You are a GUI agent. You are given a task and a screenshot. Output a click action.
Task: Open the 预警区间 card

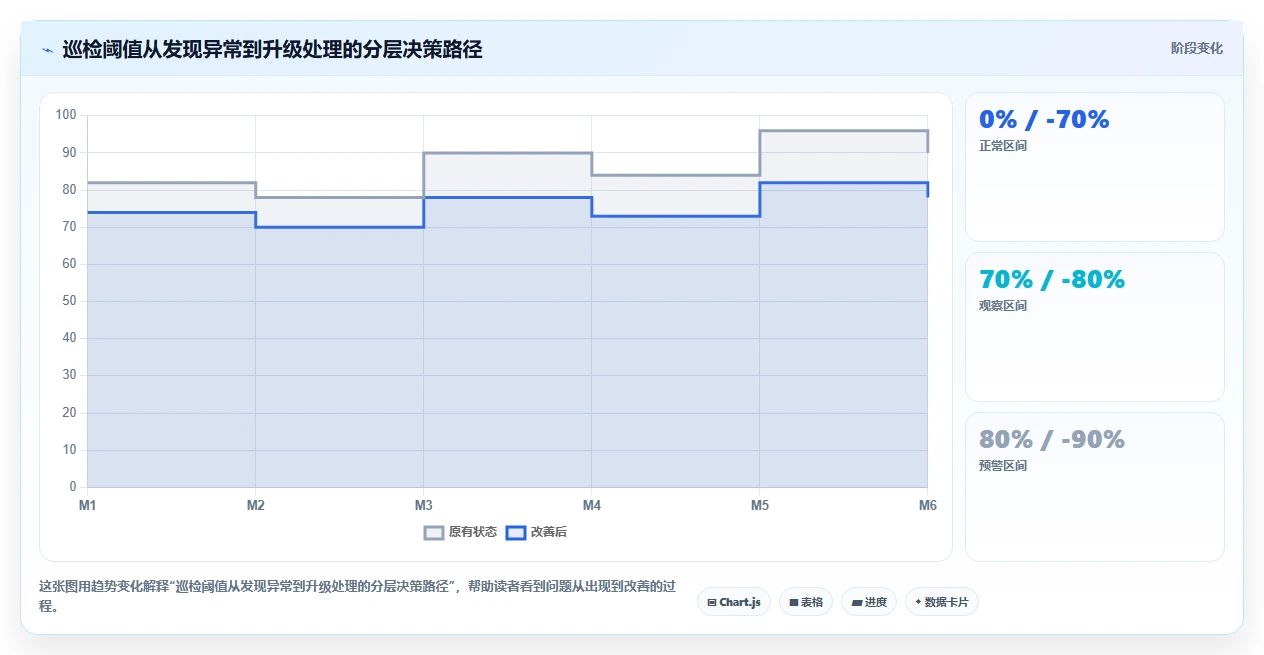tap(1094, 487)
